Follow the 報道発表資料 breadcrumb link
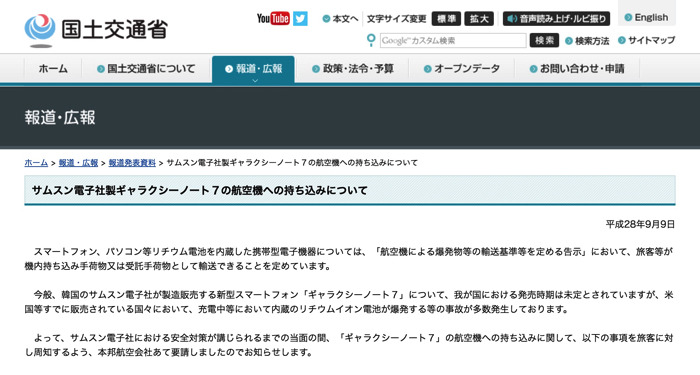The image size is (700, 375). click(132, 163)
